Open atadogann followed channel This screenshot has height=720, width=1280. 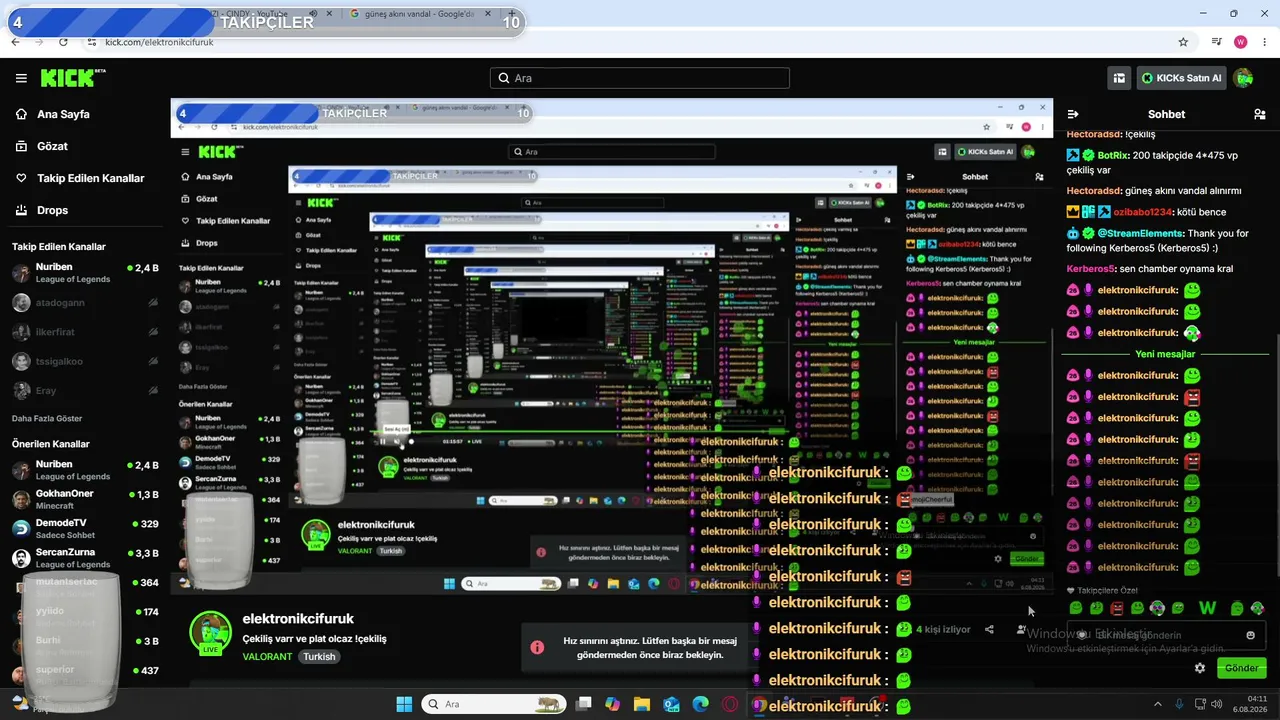pyautogui.click(x=85, y=302)
